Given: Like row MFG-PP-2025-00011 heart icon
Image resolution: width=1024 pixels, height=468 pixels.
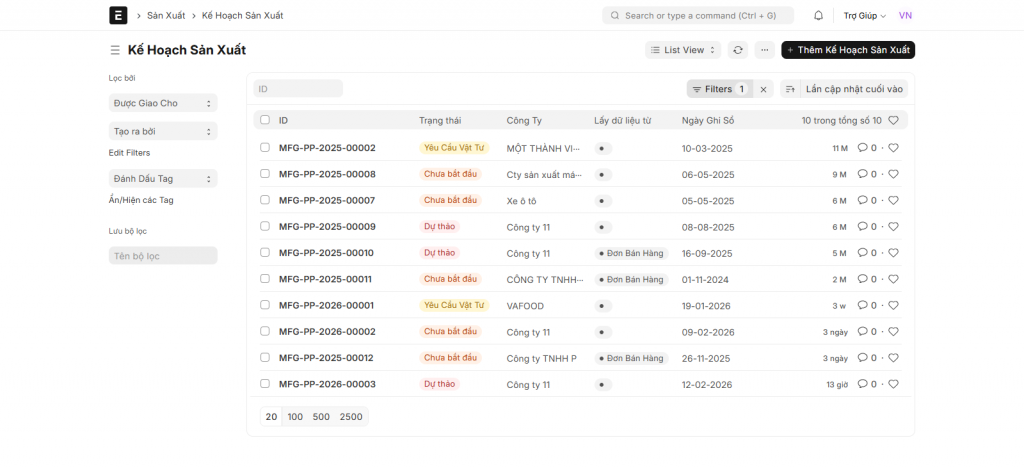Looking at the screenshot, I should pos(893,279).
